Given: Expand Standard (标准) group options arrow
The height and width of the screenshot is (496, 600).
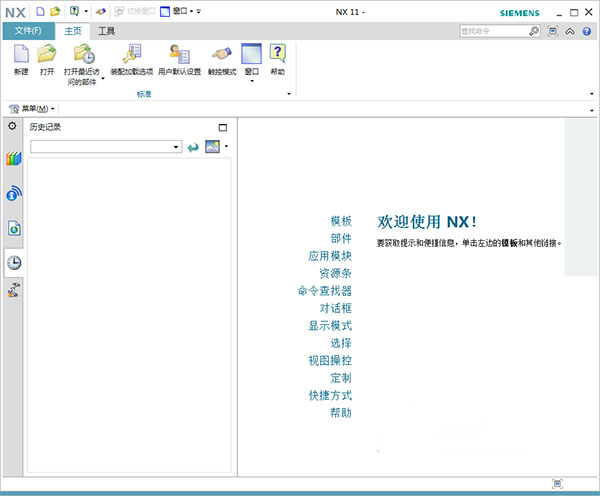Looking at the screenshot, I should pyautogui.click(x=289, y=94).
